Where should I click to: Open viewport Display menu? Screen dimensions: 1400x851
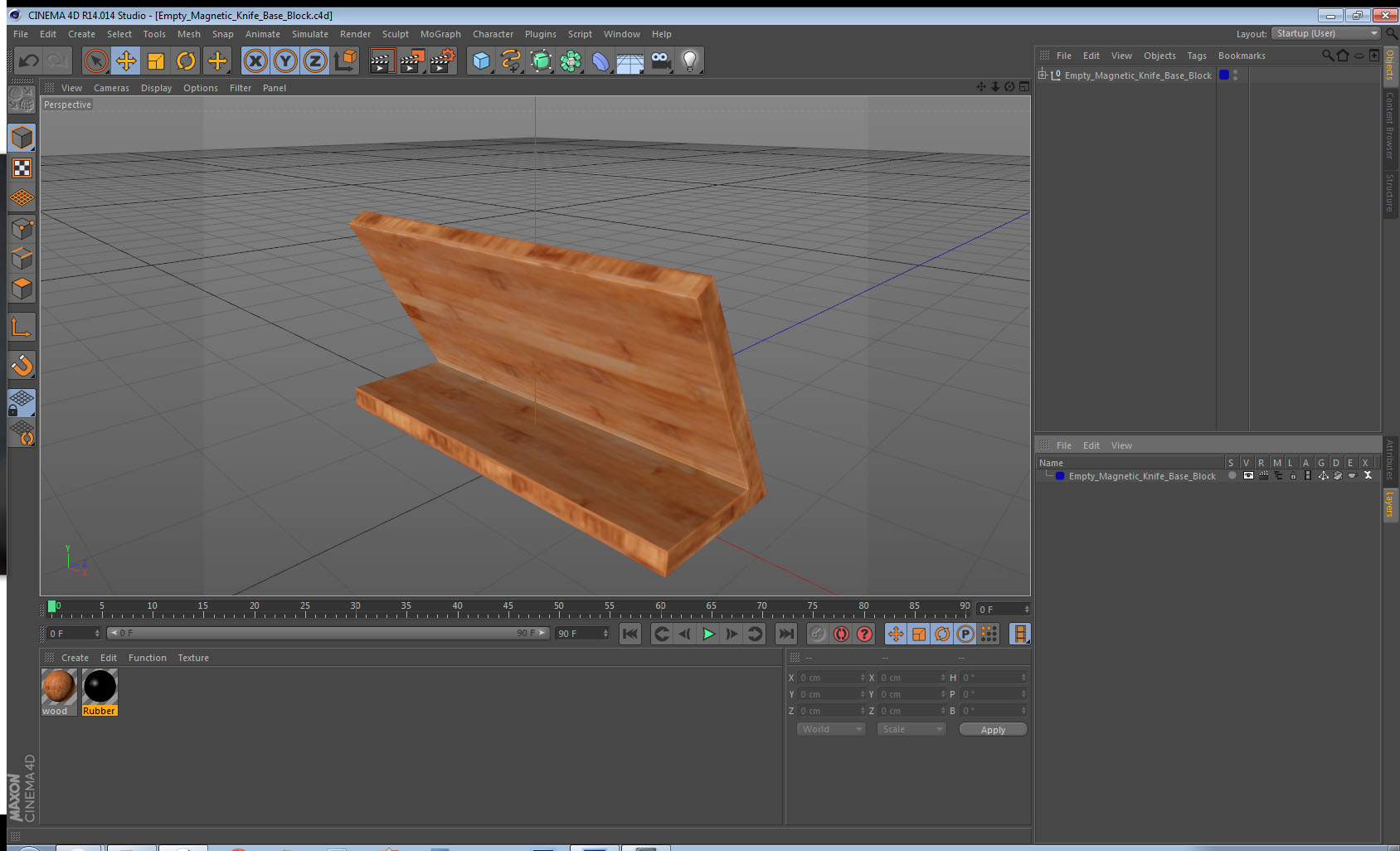coord(156,88)
